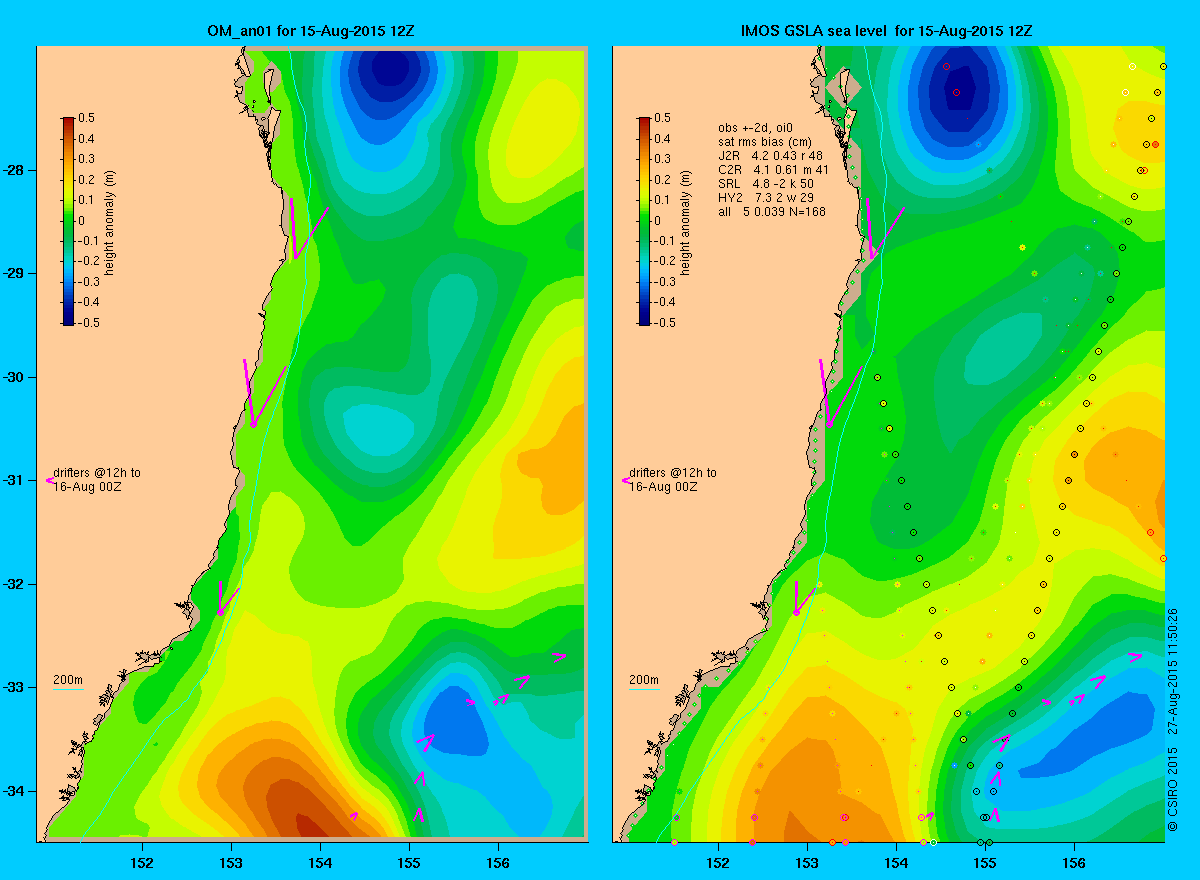
Task: Click the "0.2" label on right color bar
Action: [x=663, y=179]
